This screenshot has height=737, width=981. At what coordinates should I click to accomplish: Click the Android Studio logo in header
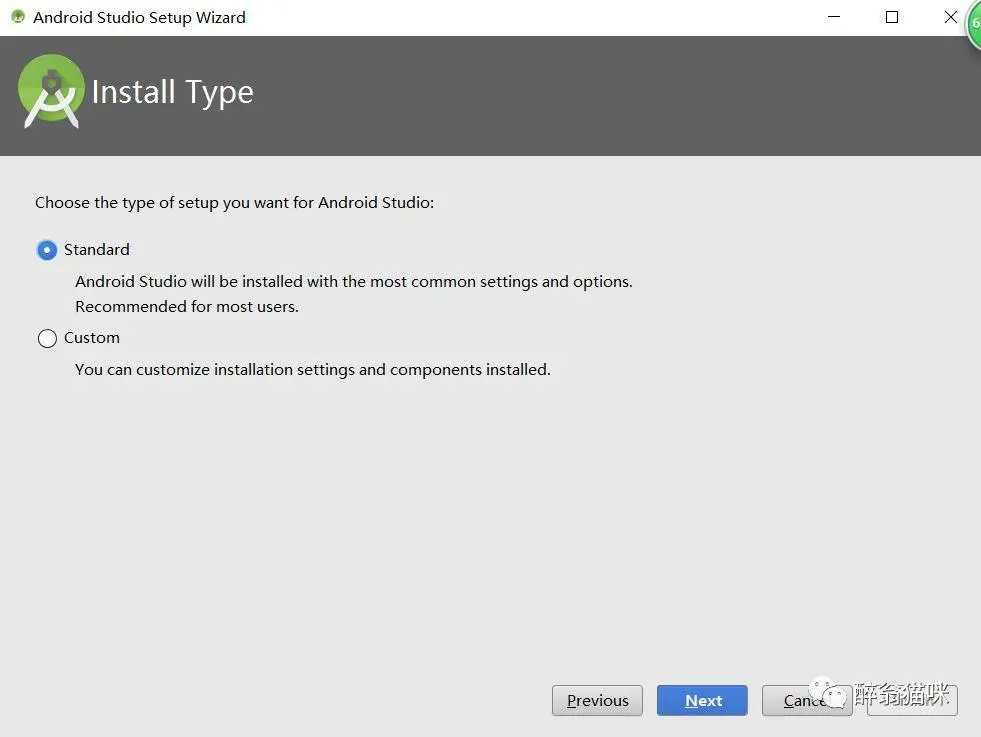tap(51, 91)
